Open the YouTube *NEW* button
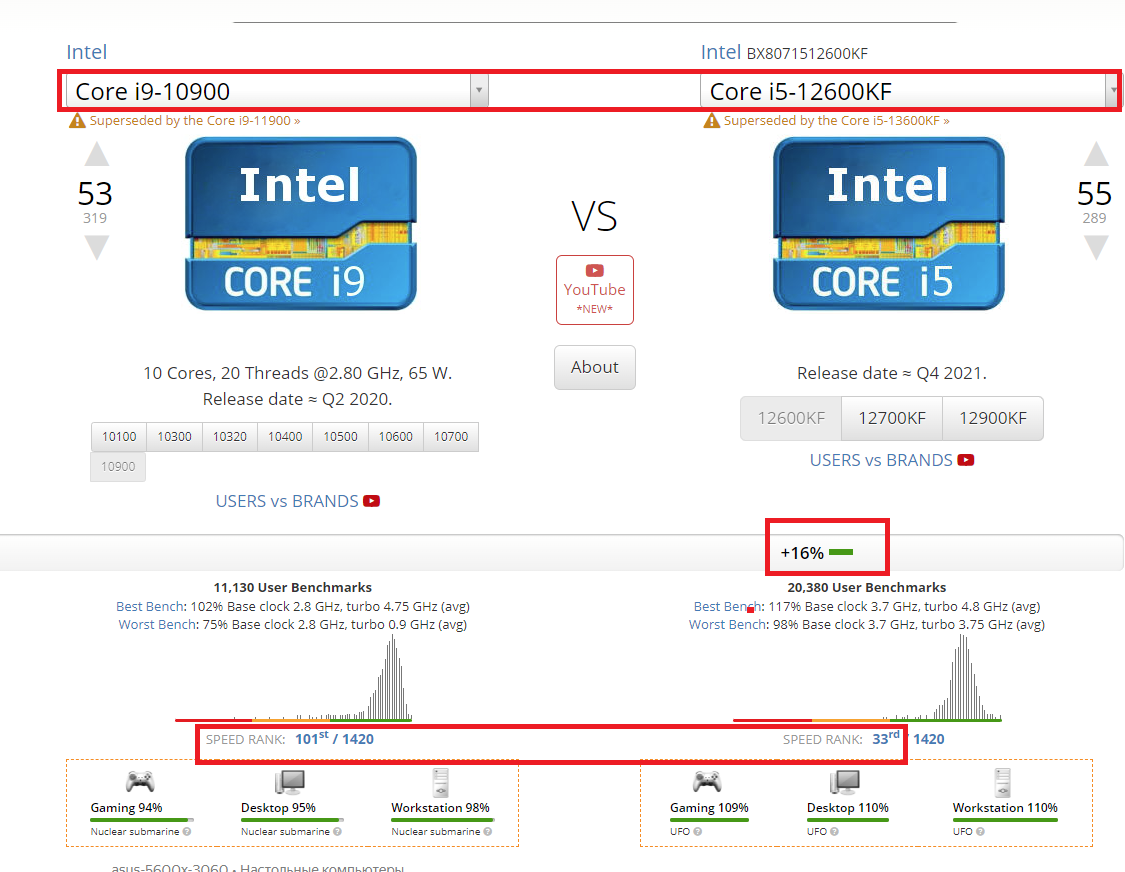The width and height of the screenshot is (1125, 872). [595, 290]
